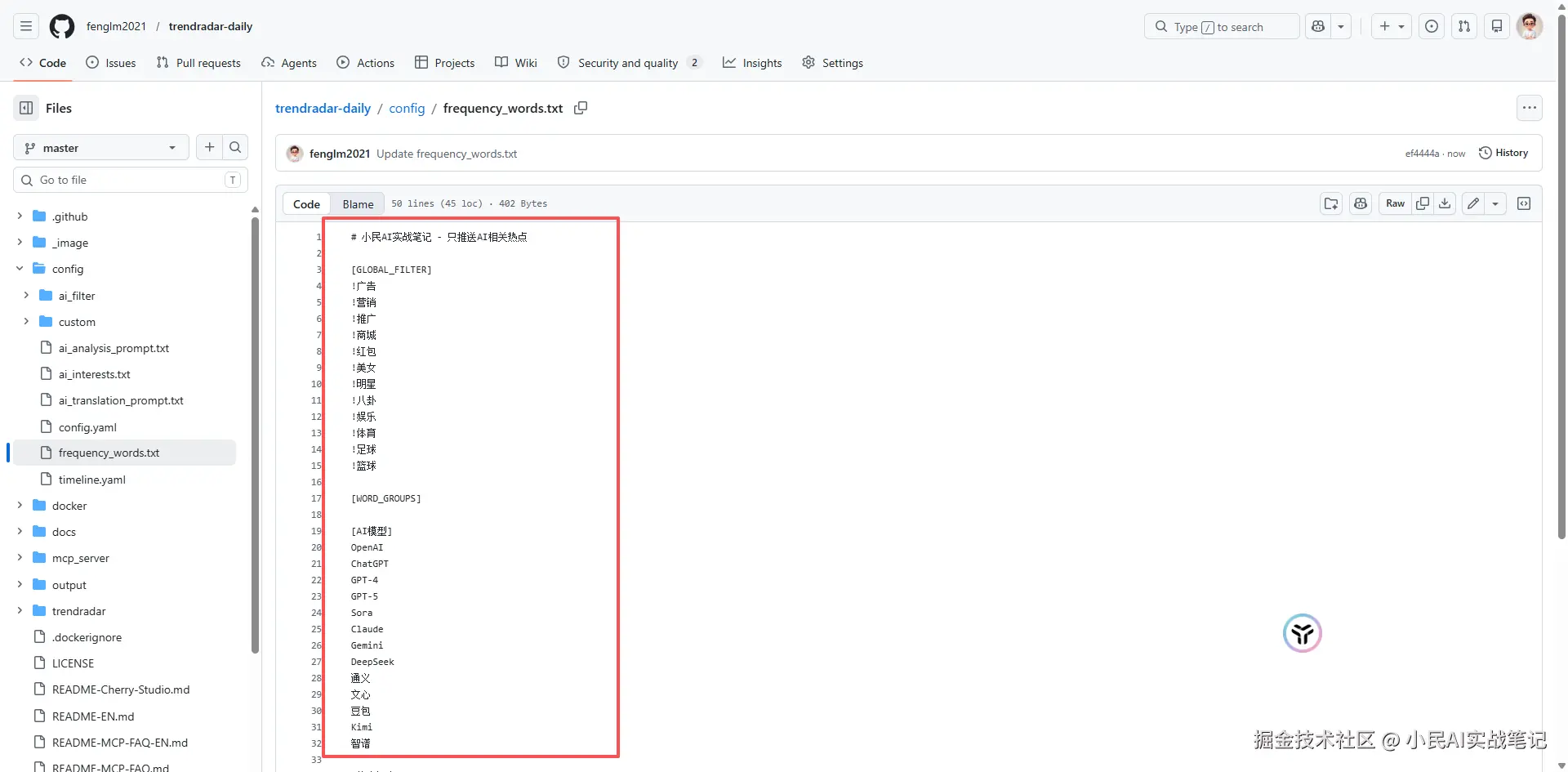Edit this file with pencil icon
This screenshot has height=772, width=1568.
pos(1473,203)
